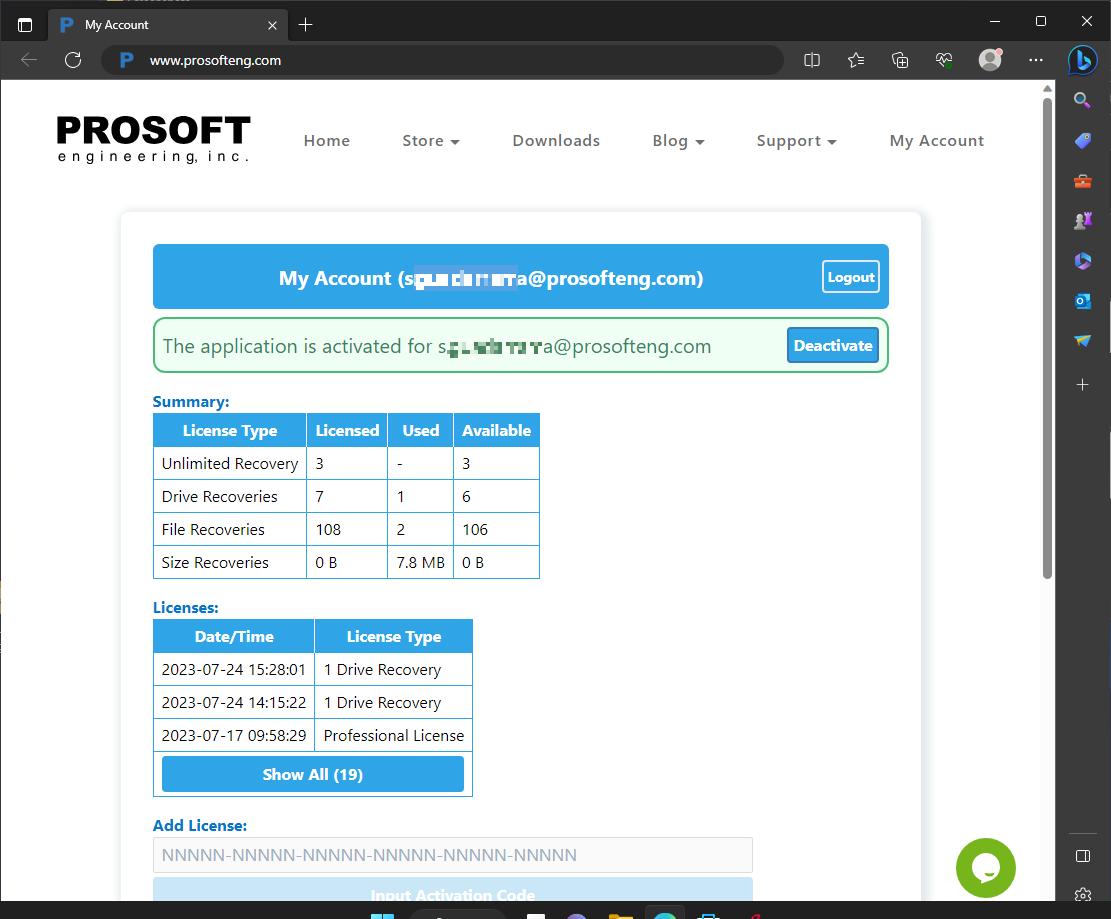The height and width of the screenshot is (919, 1111).
Task: Open the sidebar search magnifier icon
Action: point(1082,100)
